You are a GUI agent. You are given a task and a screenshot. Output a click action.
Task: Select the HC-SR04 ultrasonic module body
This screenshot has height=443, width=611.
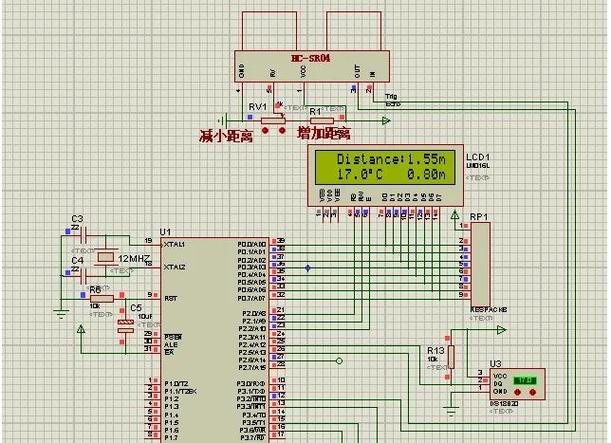312,66
